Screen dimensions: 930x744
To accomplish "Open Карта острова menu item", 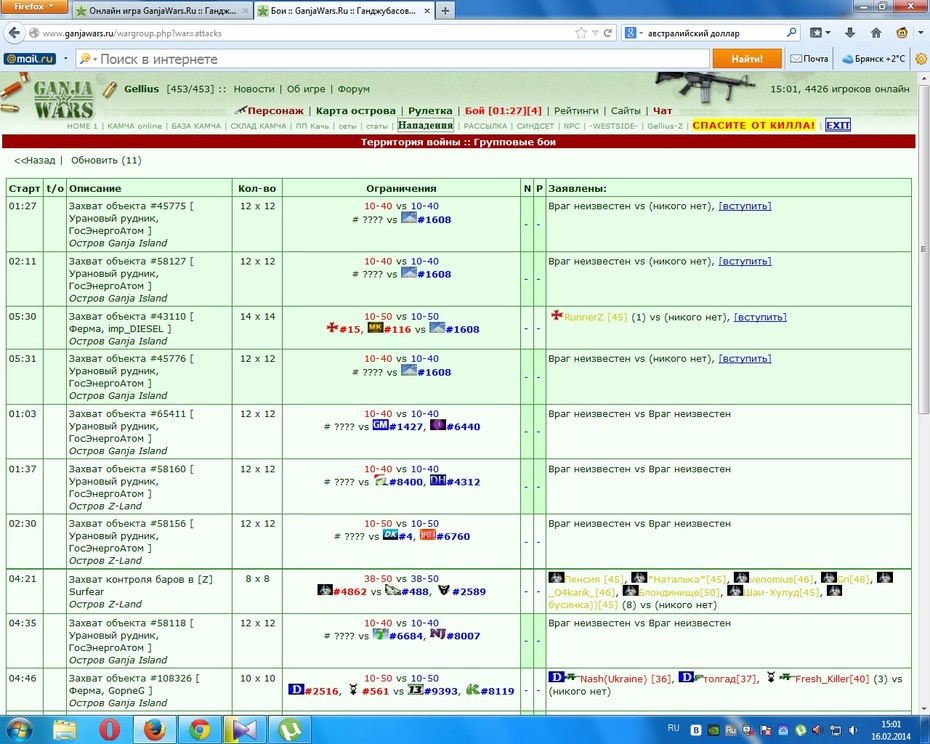I will 355,110.
